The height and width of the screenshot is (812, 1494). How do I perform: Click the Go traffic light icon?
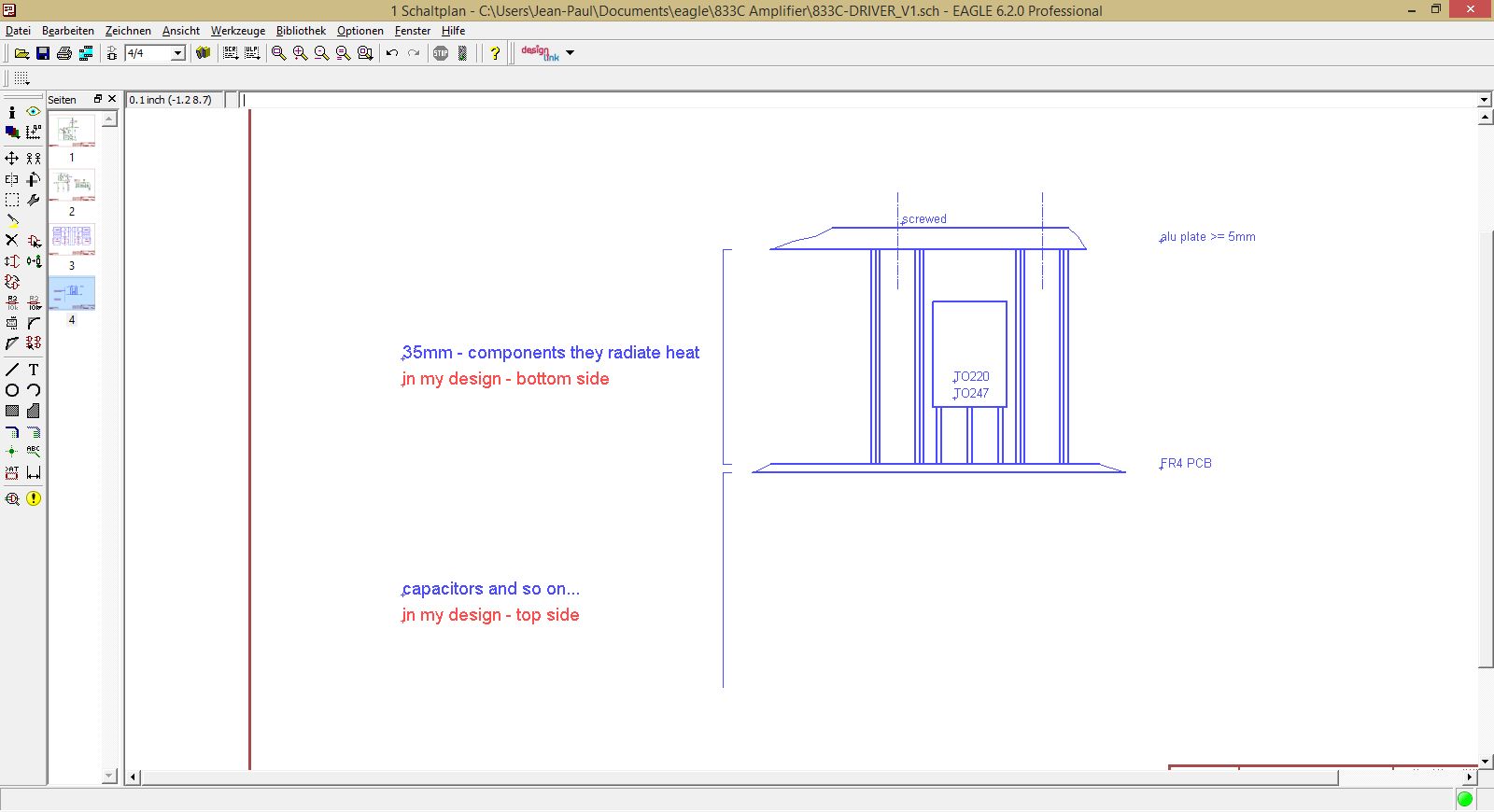(462, 53)
